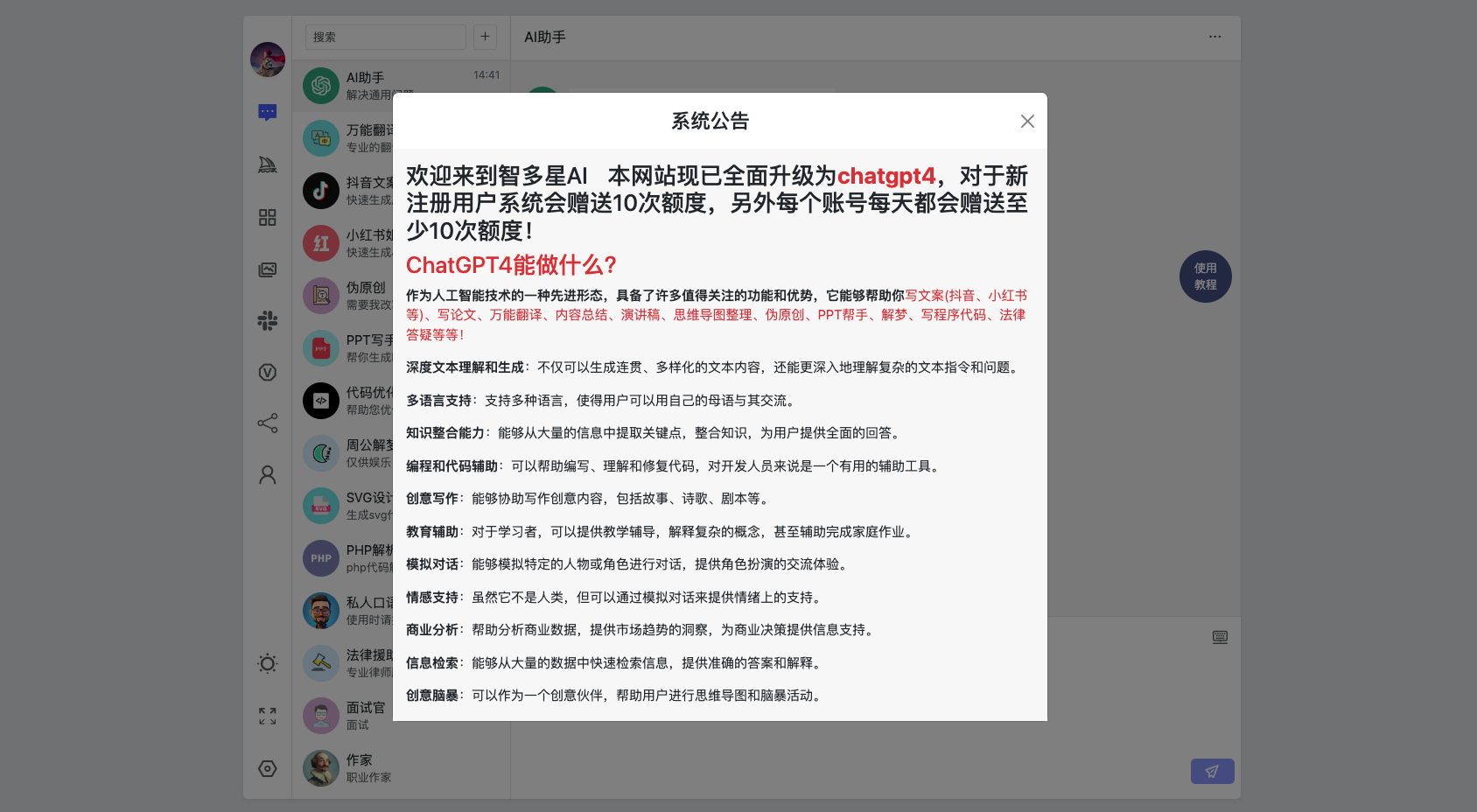Click the 法律援助 gavel icon
Image resolution: width=1477 pixels, height=812 pixels.
[321, 663]
